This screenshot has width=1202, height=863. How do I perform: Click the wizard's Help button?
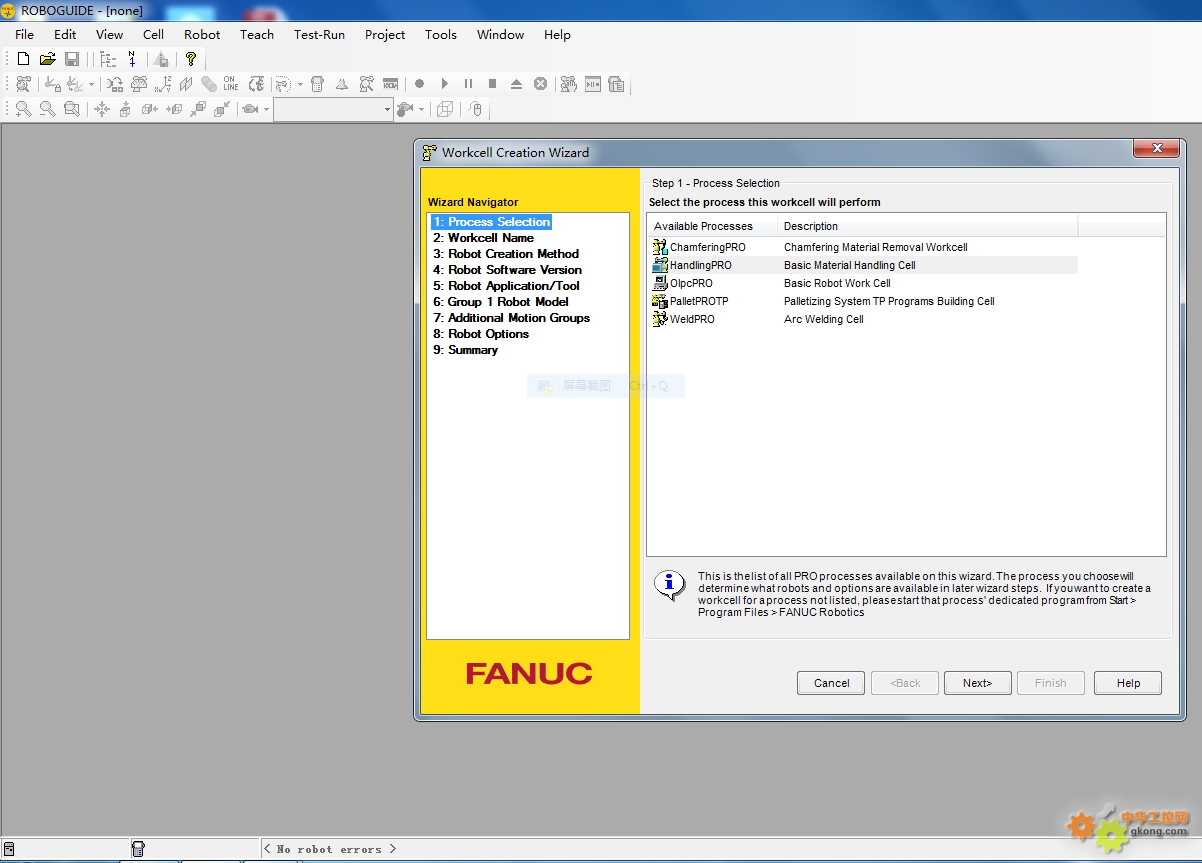[x=1128, y=683]
